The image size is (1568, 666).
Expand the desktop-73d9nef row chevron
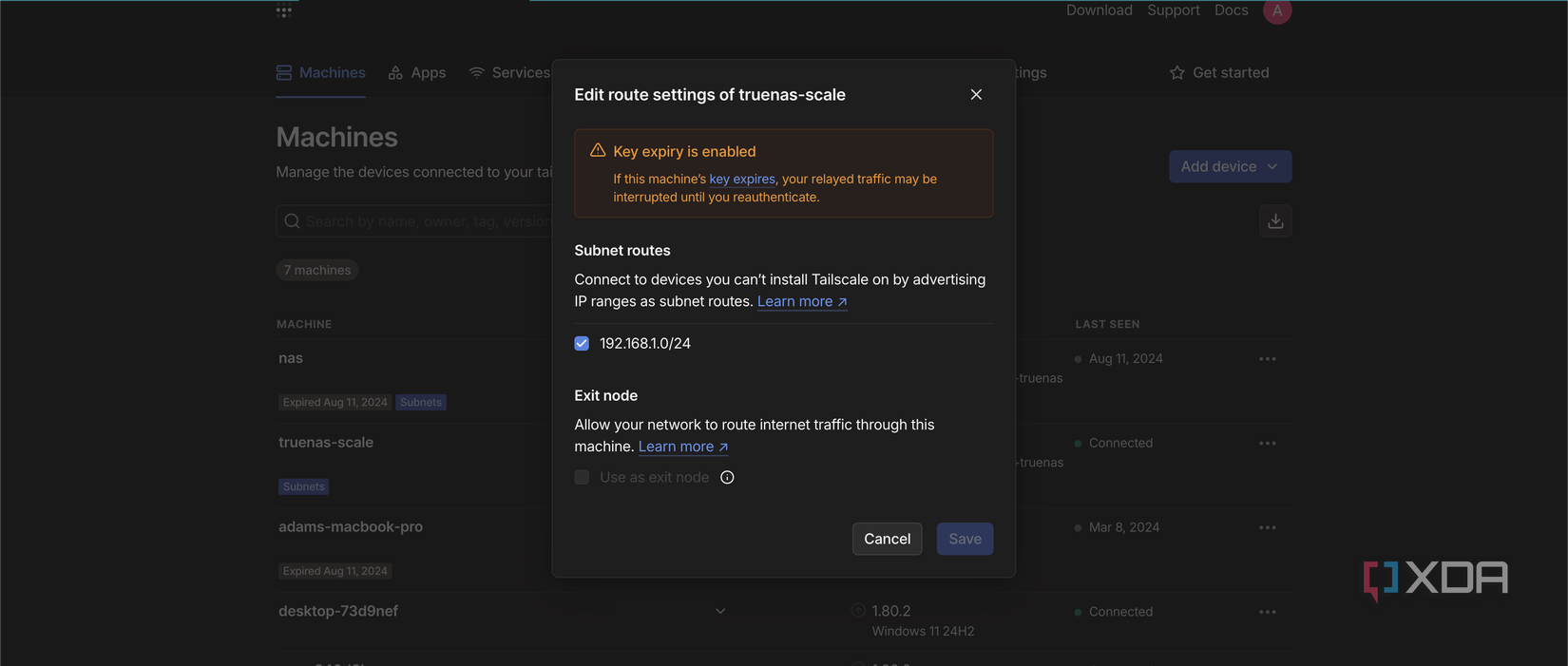pyautogui.click(x=720, y=612)
